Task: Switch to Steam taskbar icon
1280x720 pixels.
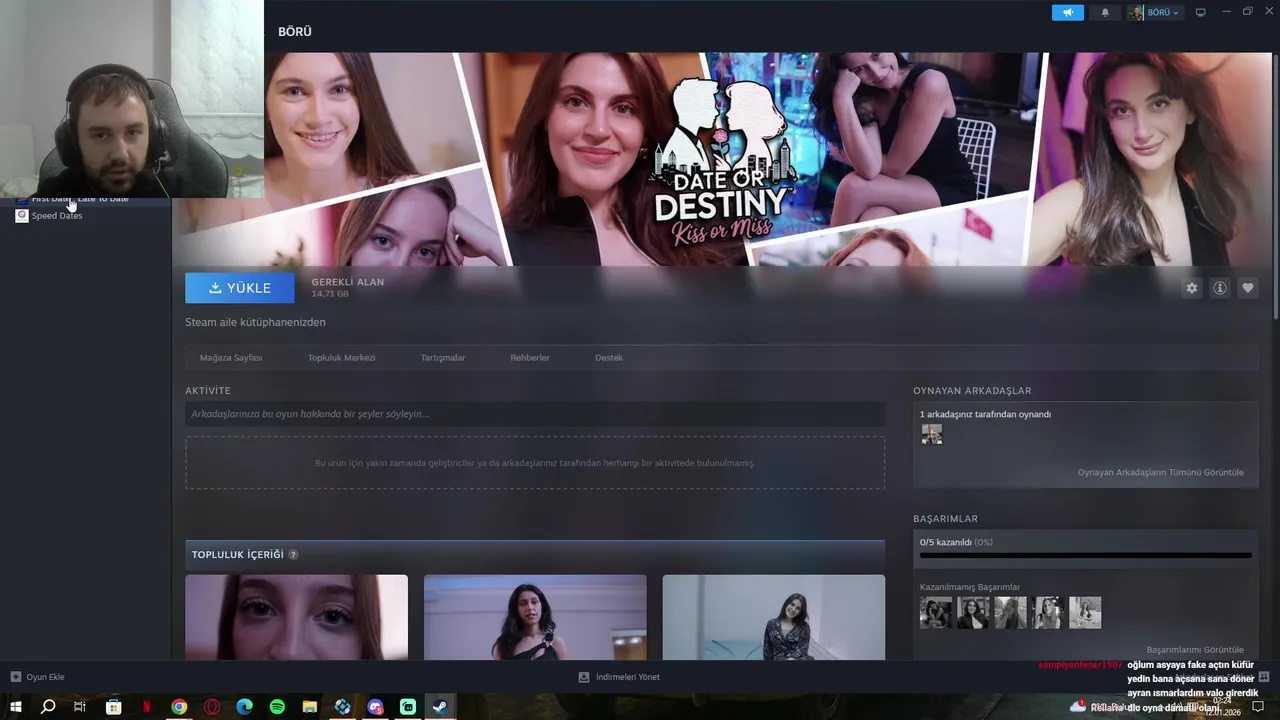Action: [x=440, y=707]
